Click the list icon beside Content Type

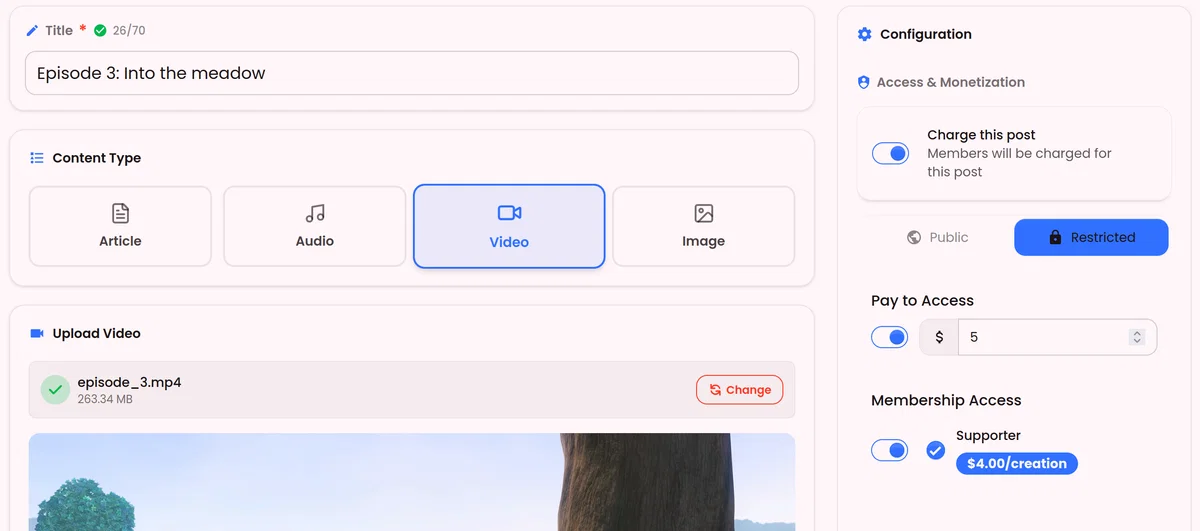(37, 158)
